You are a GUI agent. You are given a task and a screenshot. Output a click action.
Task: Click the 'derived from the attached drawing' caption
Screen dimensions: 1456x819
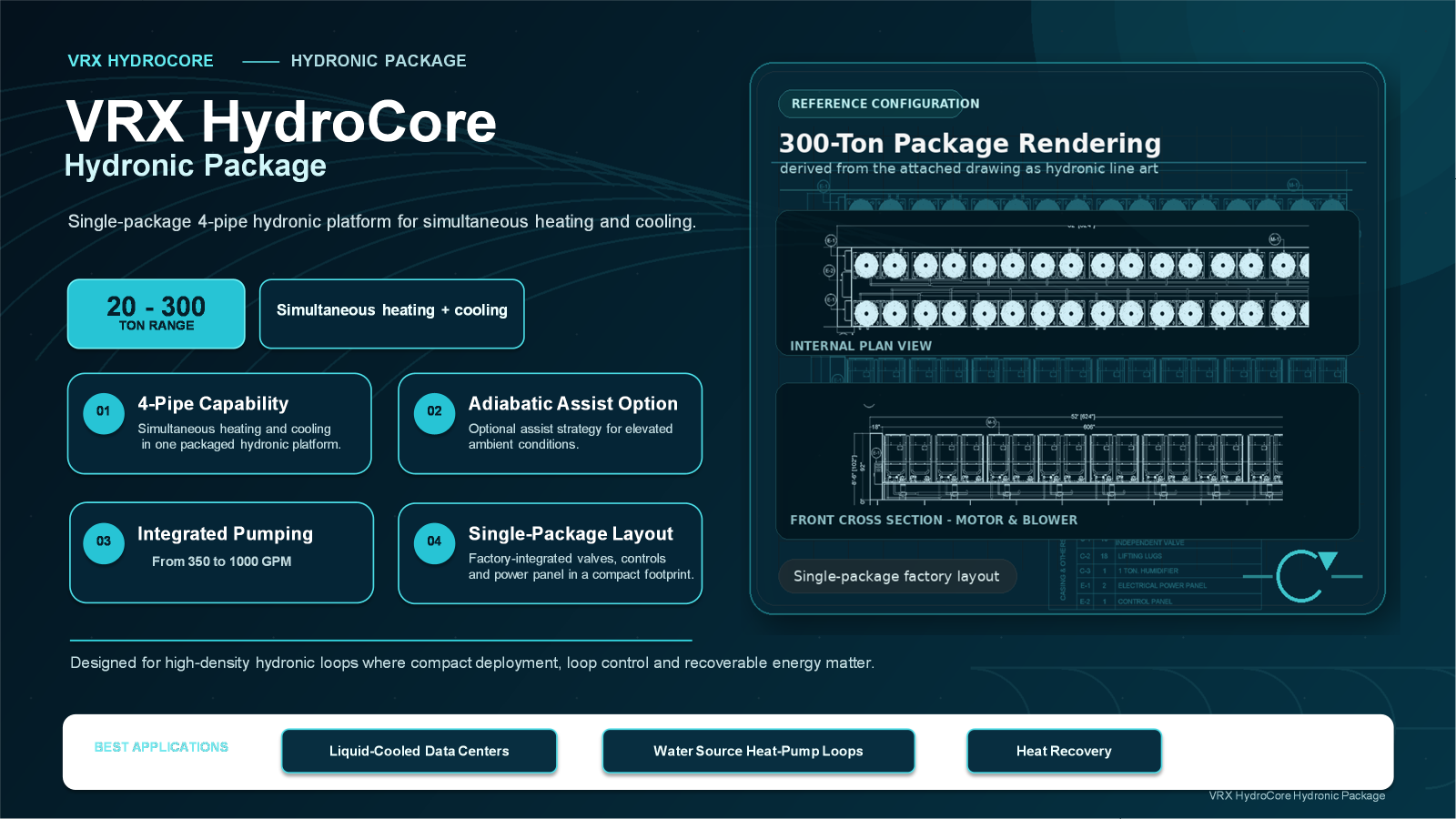(969, 168)
